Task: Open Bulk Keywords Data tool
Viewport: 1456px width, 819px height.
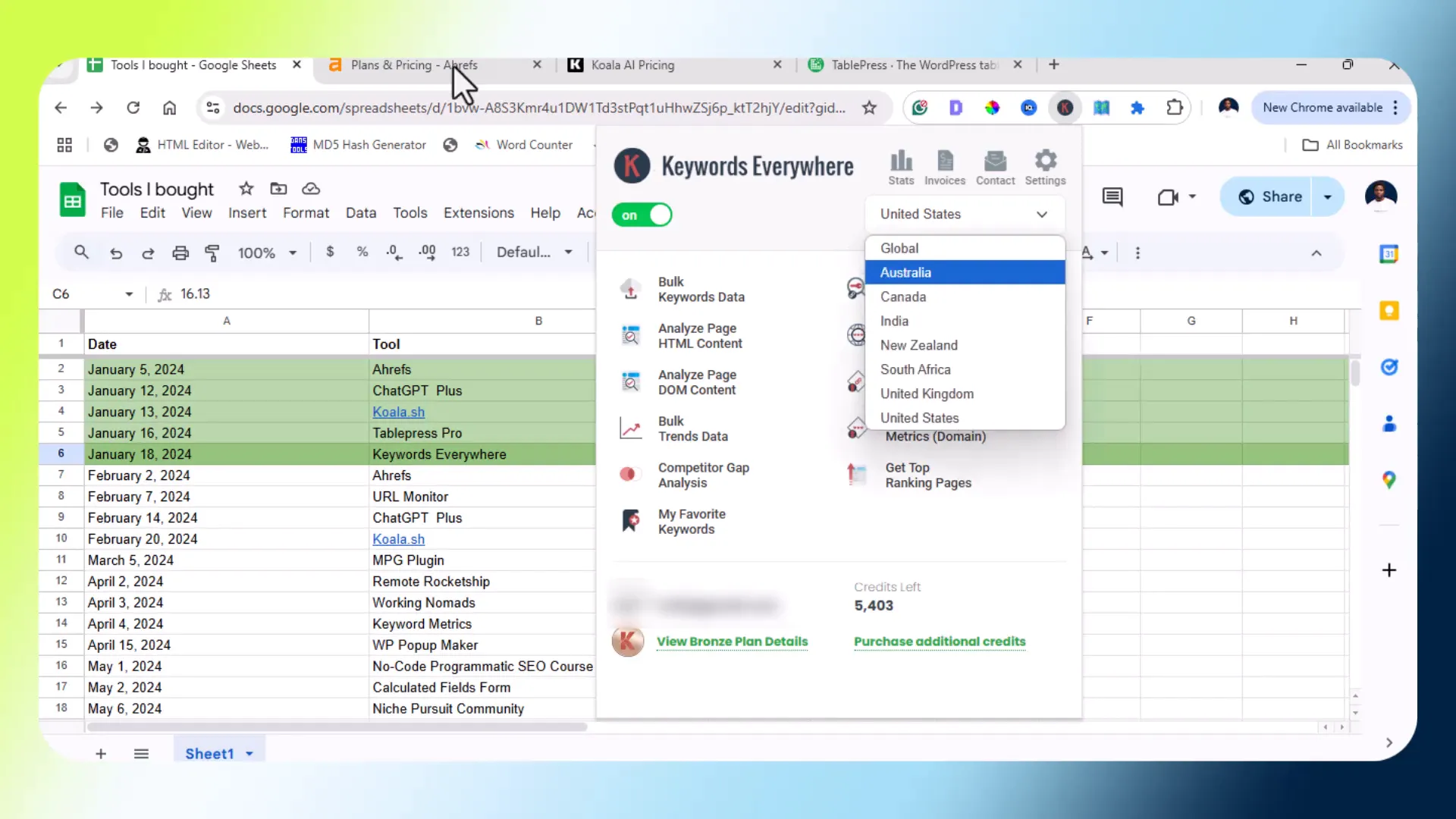Action: pyautogui.click(x=682, y=290)
